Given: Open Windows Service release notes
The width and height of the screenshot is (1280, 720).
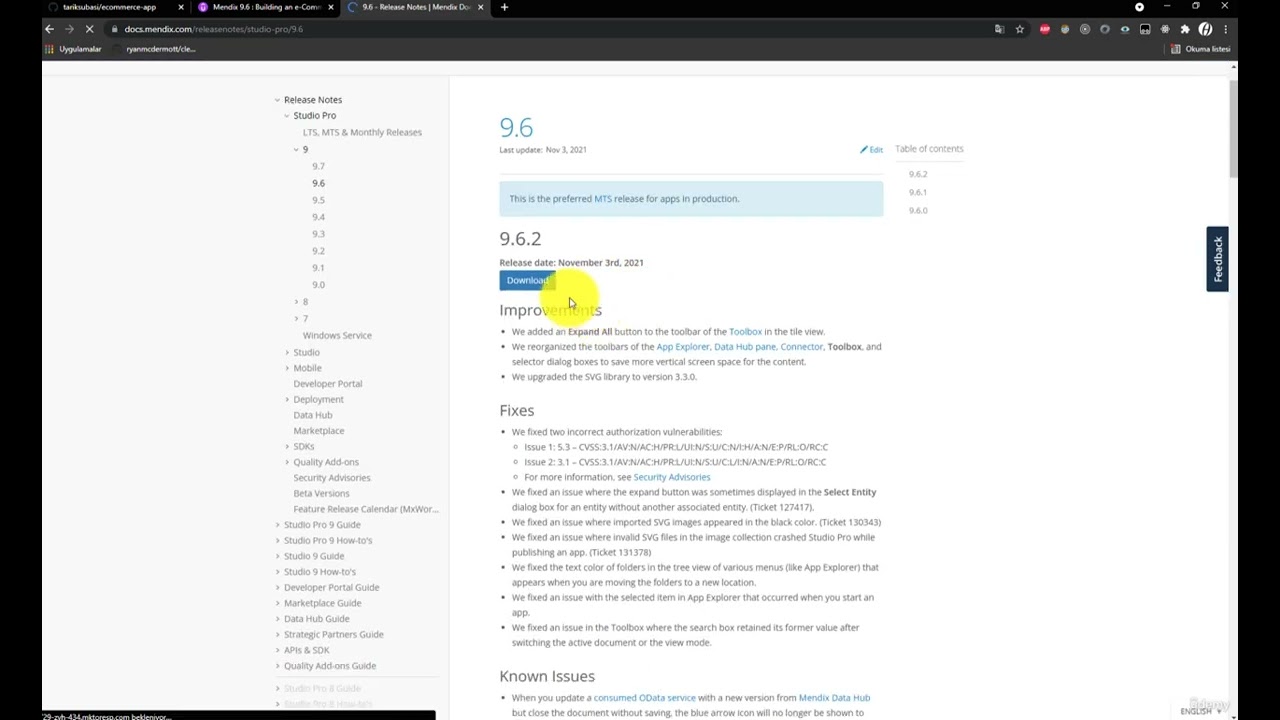Looking at the screenshot, I should tap(337, 336).
